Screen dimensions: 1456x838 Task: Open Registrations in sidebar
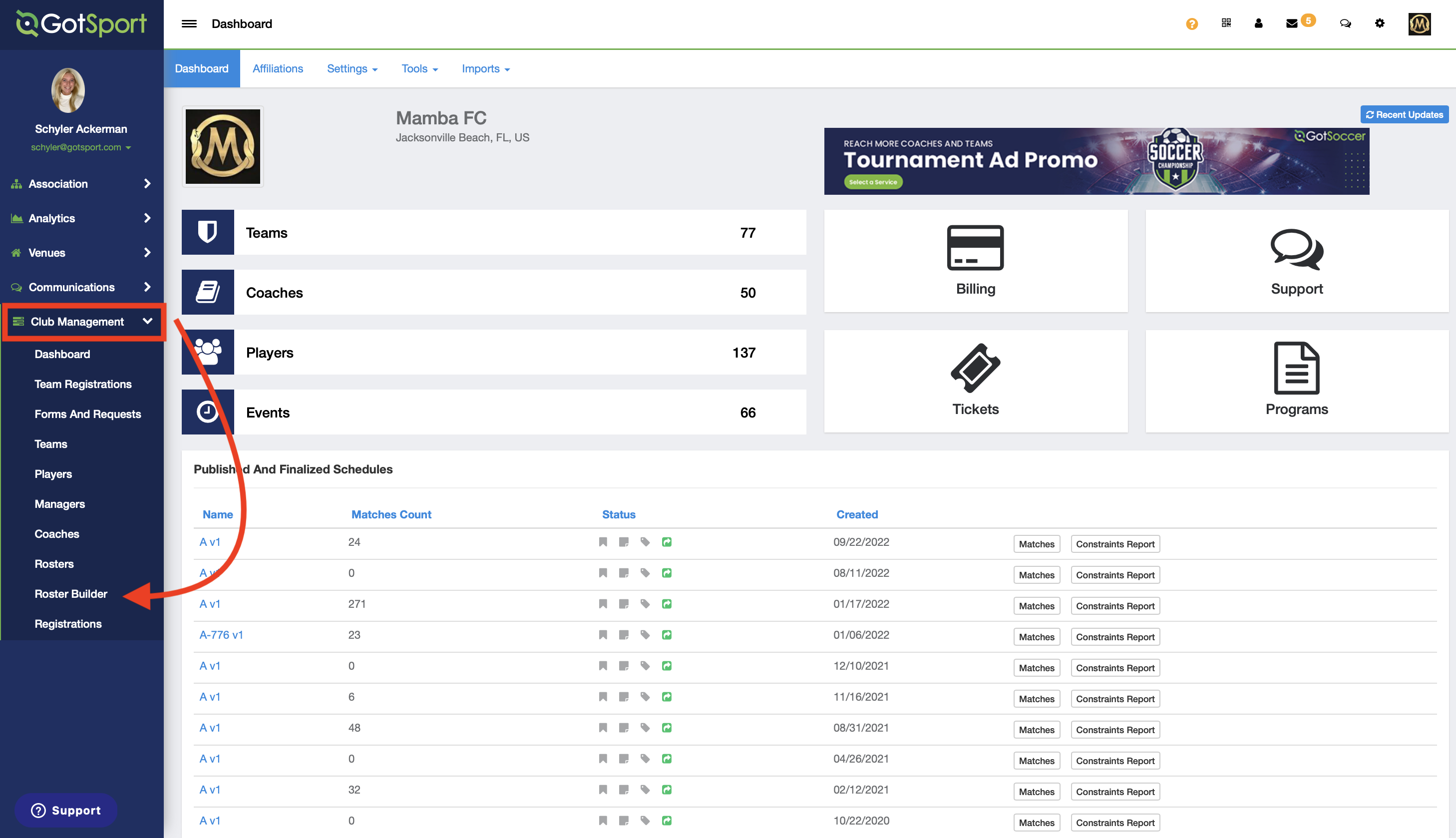point(68,623)
